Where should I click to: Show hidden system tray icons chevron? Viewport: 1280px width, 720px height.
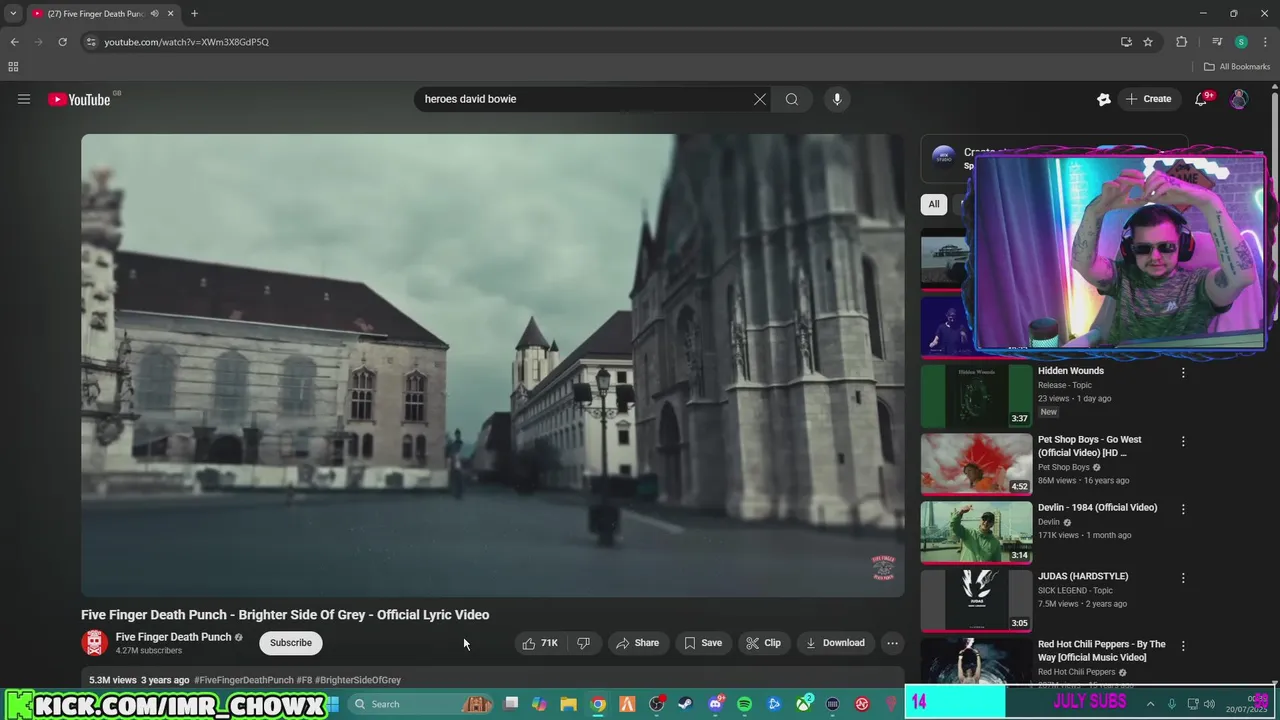click(1150, 704)
